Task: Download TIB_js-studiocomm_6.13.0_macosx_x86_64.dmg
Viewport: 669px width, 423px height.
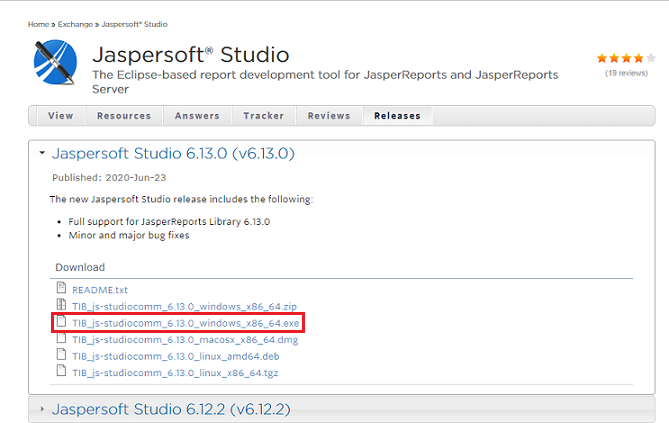Action: click(185, 340)
